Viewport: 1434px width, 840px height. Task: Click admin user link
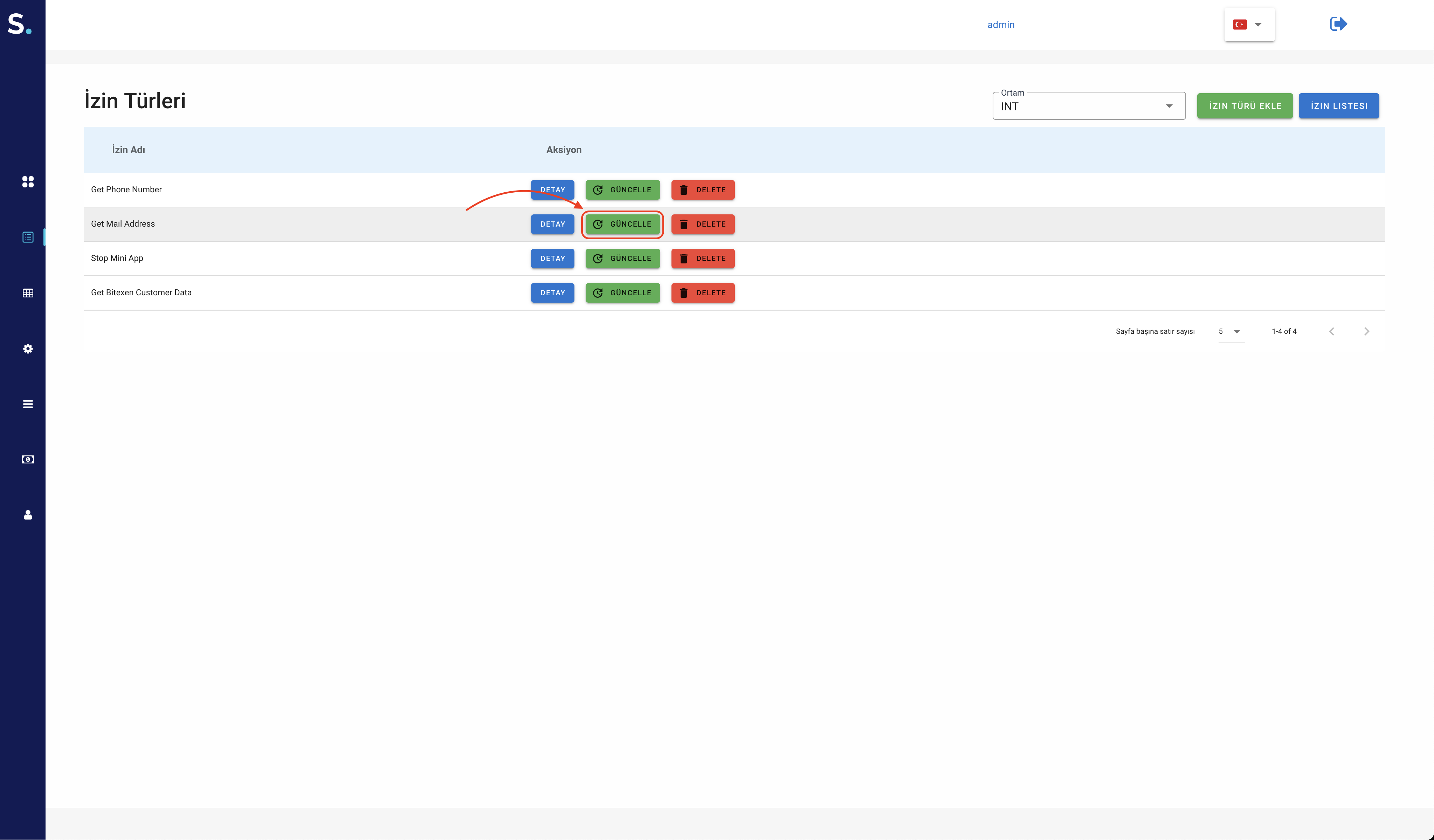click(1000, 25)
